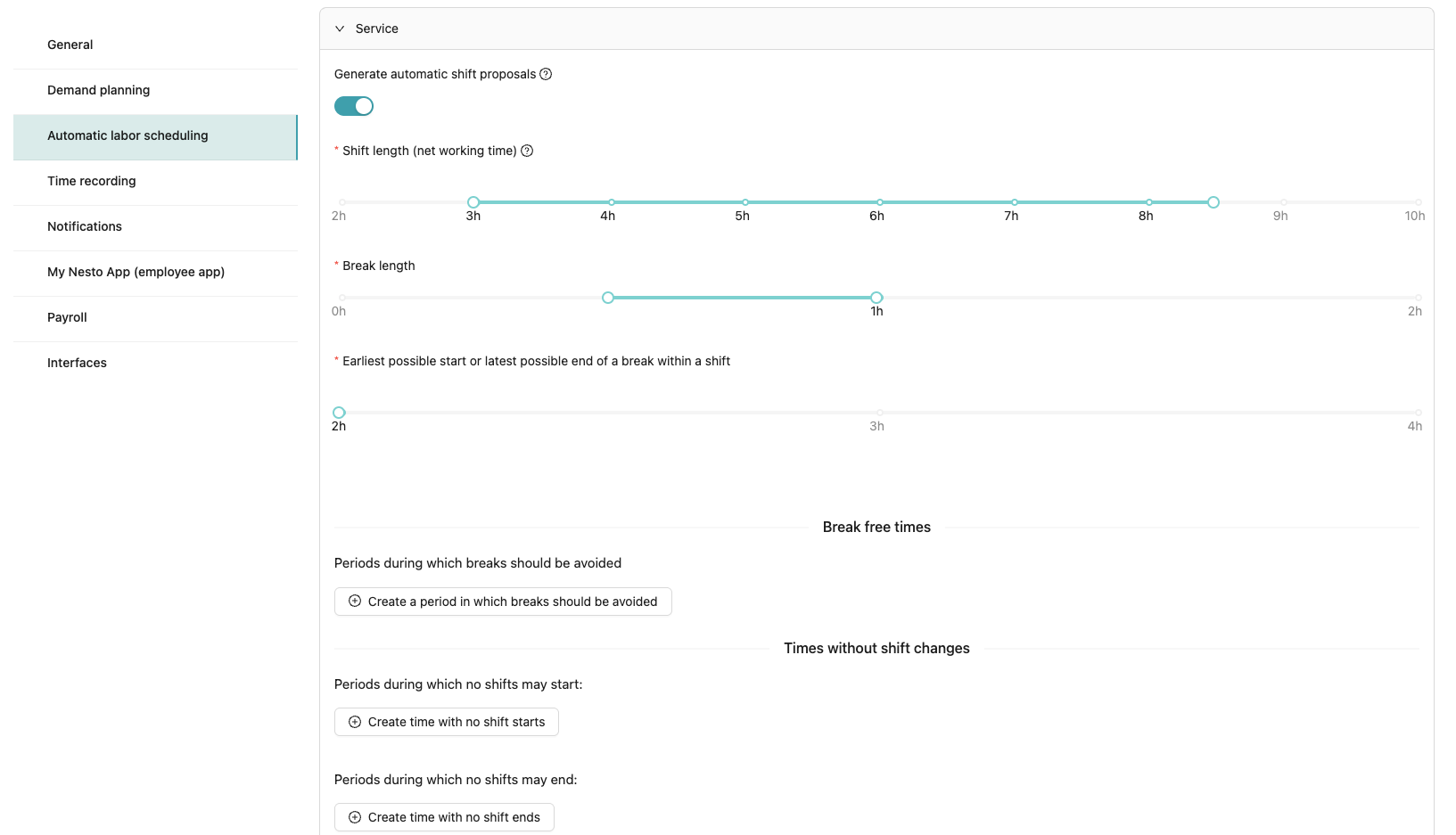Image resolution: width=1456 pixels, height=835 pixels.
Task: Open General settings tab
Action: [x=70, y=45]
